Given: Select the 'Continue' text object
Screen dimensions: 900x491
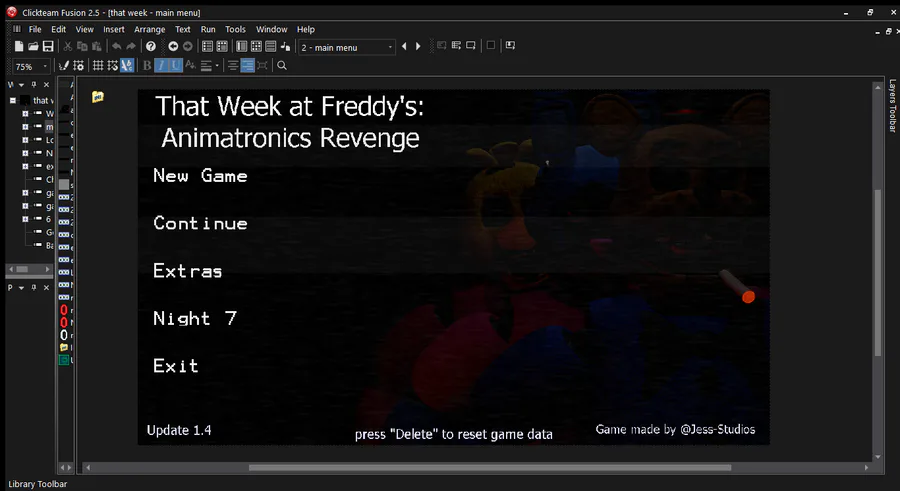Looking at the screenshot, I should tap(200, 223).
